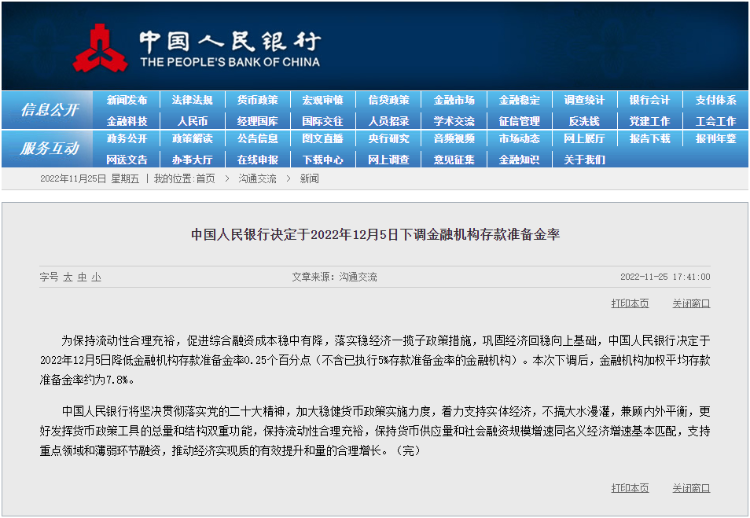Go to 货币政策 section

[257, 100]
